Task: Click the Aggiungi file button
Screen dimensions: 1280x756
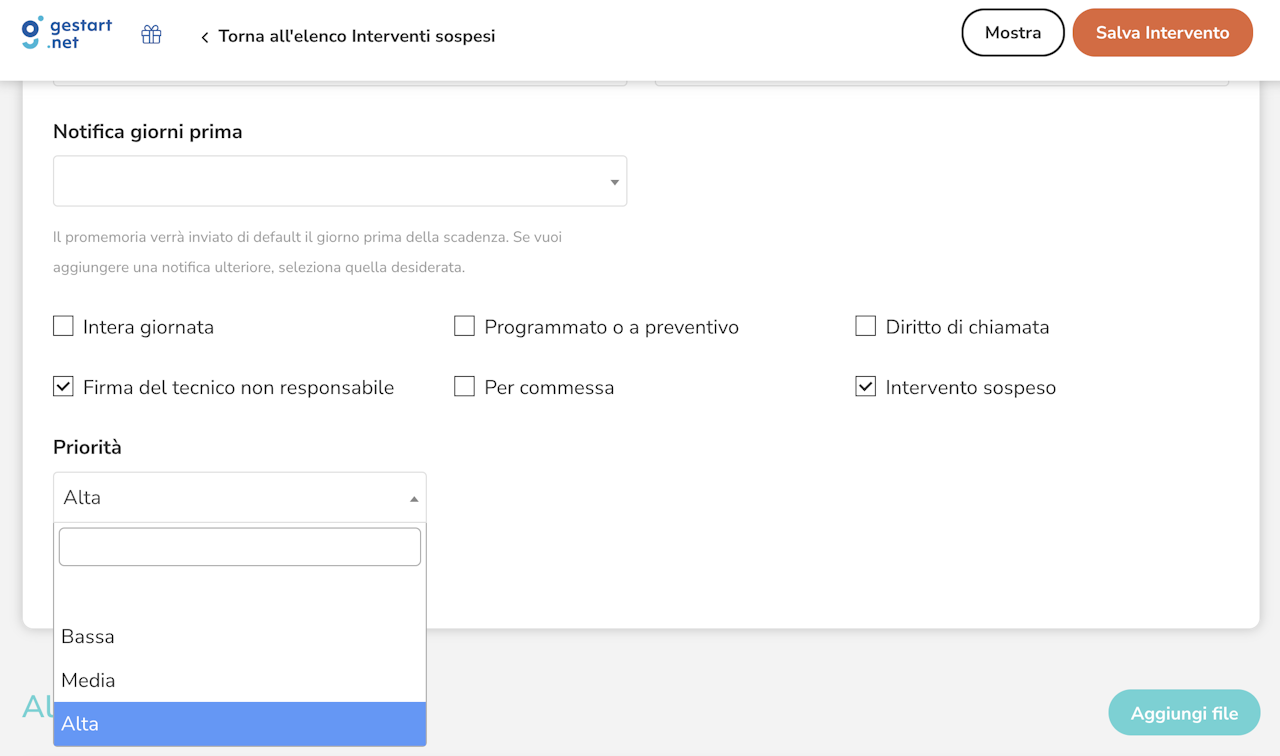Action: (1184, 712)
